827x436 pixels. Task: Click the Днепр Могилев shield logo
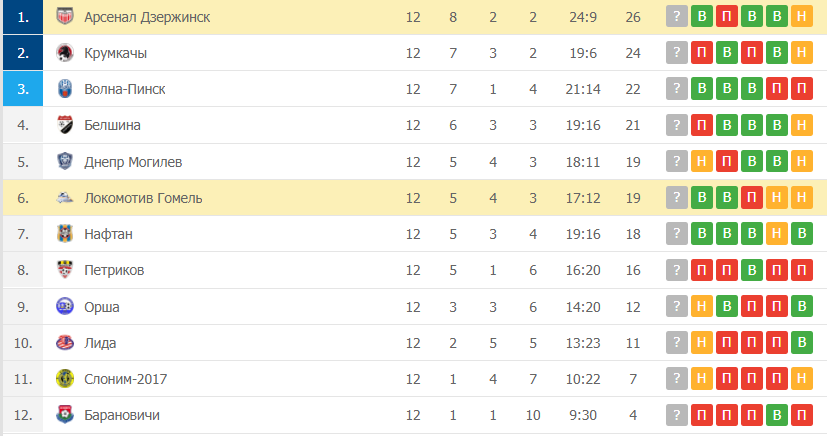[x=65, y=161]
